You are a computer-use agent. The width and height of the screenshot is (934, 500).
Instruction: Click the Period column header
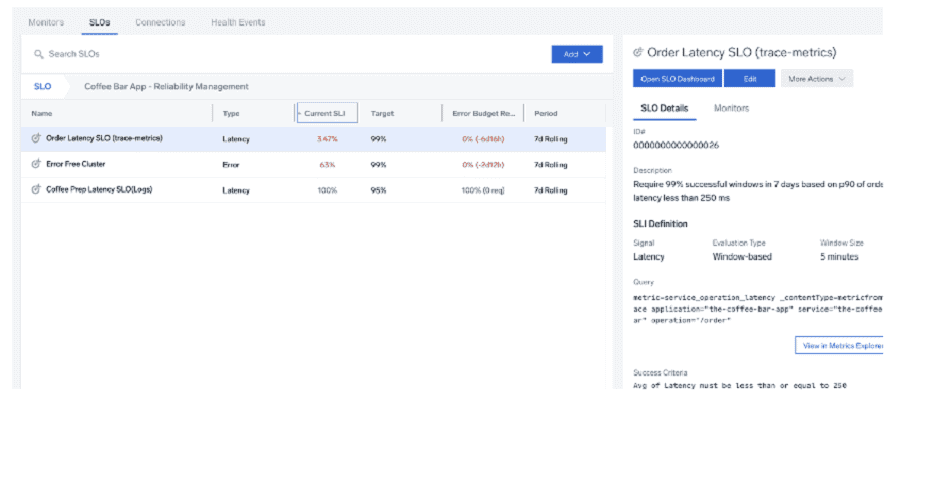pos(546,113)
